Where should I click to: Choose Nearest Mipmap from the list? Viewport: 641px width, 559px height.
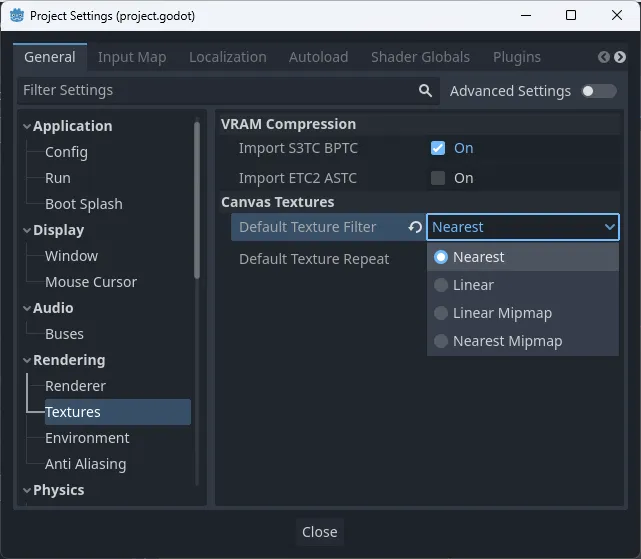click(x=507, y=341)
